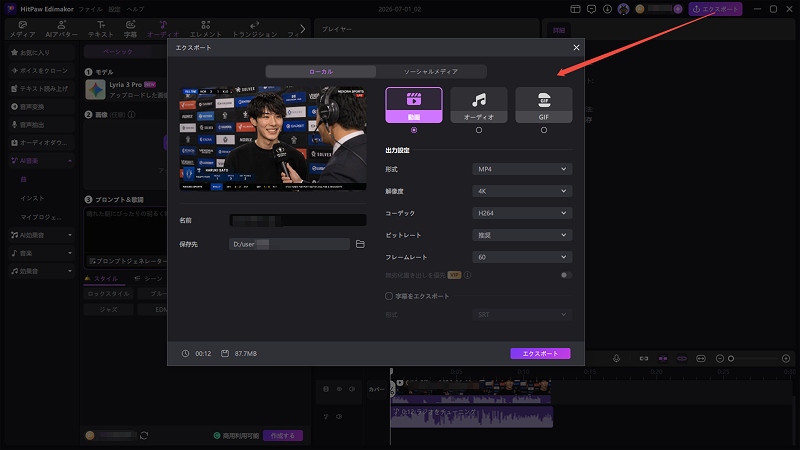This screenshot has width=800, height=450.
Task: Toggle the VIP lossless export switch
Action: click(x=565, y=275)
